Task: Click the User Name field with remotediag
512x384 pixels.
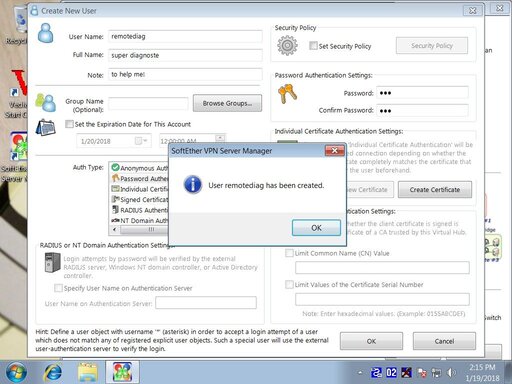Action: pos(185,36)
